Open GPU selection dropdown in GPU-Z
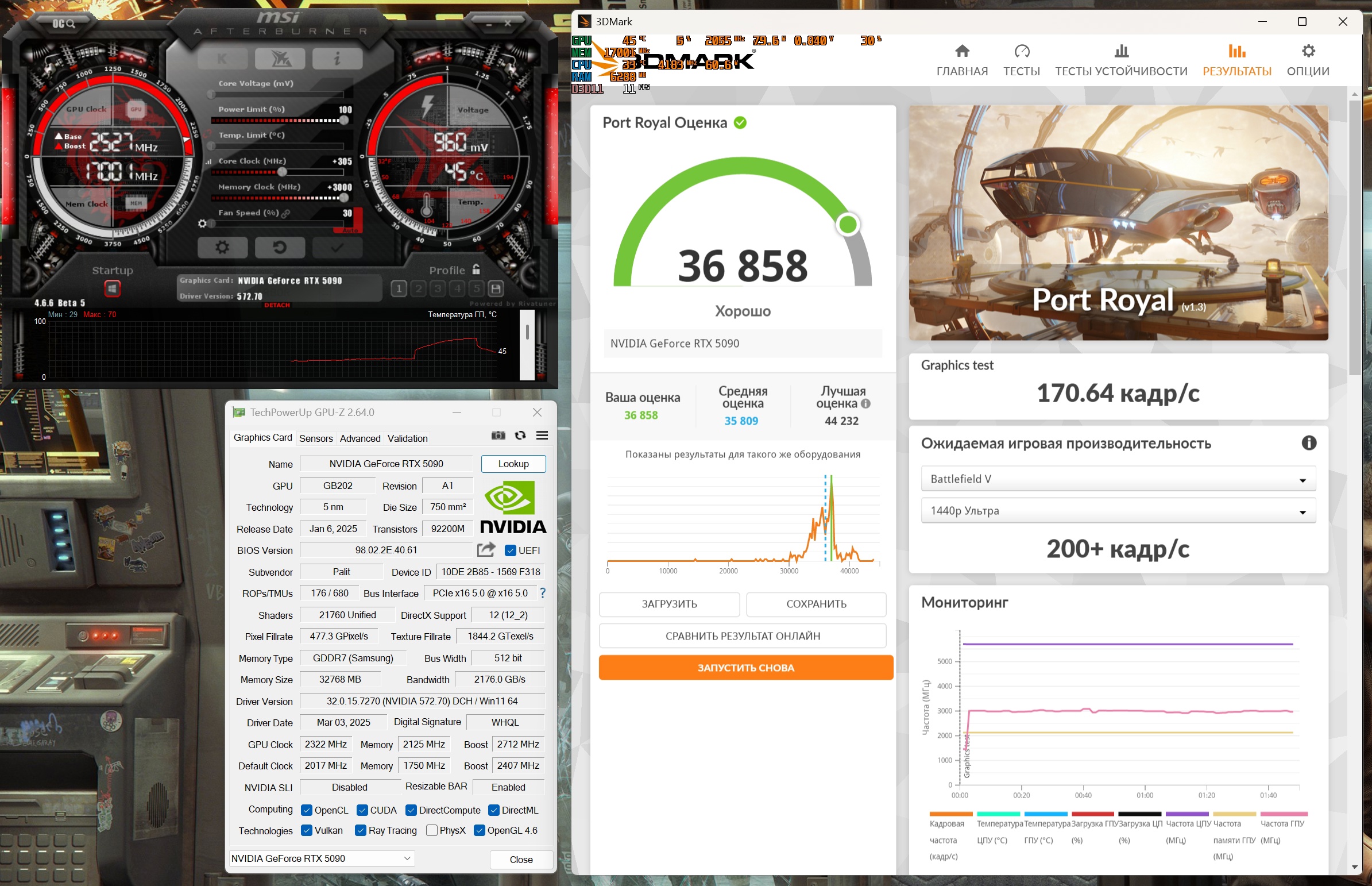1372x886 pixels. point(322,858)
